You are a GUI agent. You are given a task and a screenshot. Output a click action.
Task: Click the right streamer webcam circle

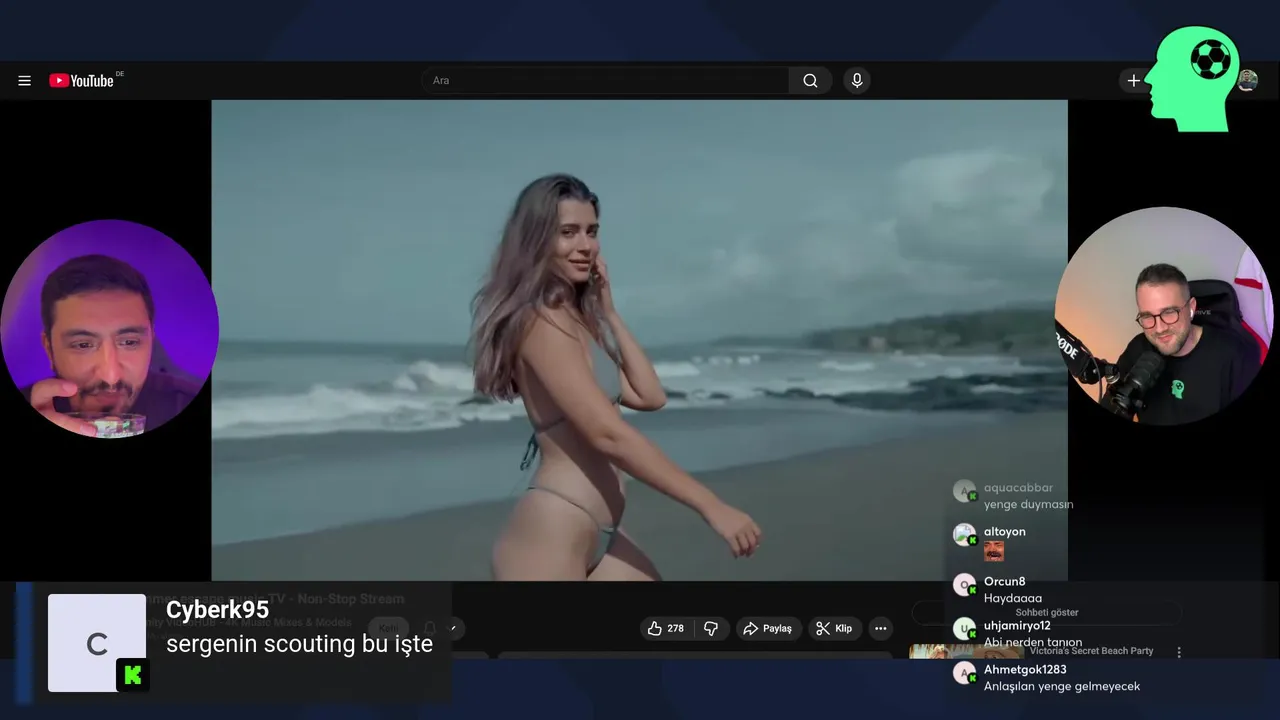[1163, 317]
